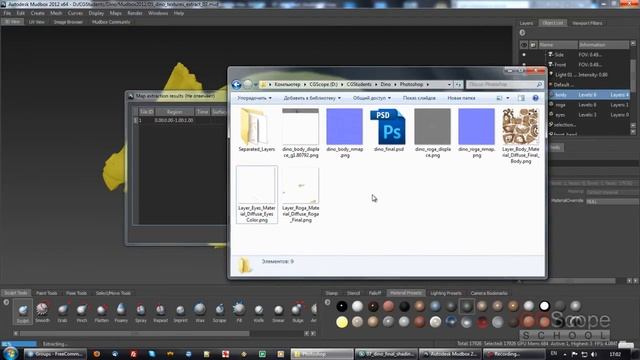Click the sculpt tray options circle icon

(6, 302)
